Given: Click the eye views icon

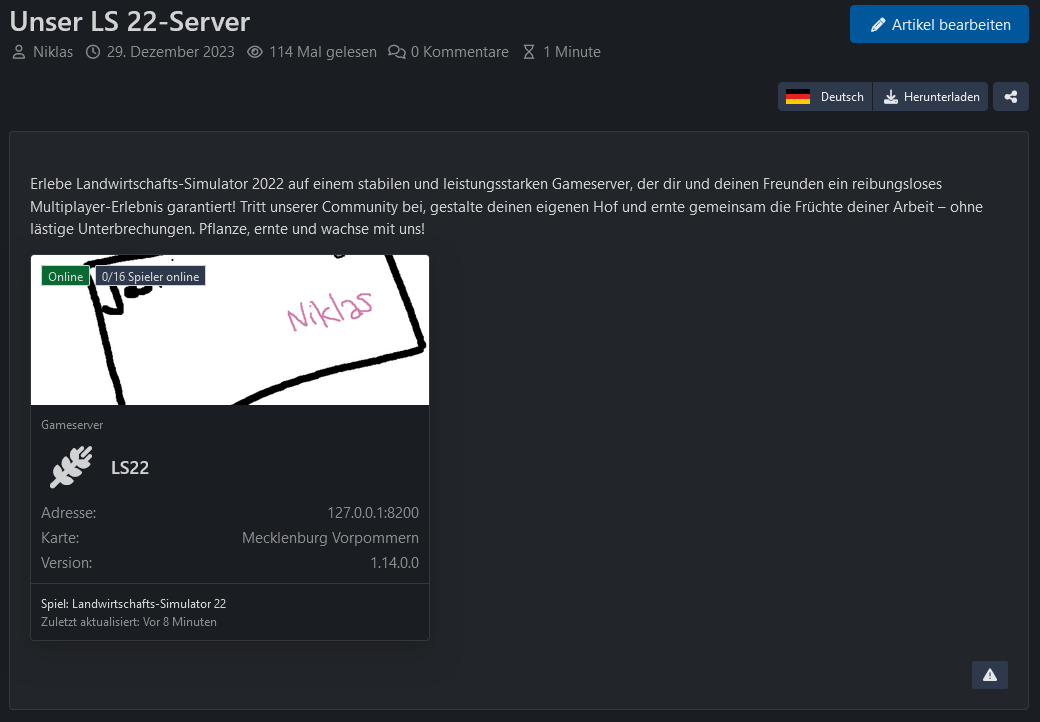Looking at the screenshot, I should pyautogui.click(x=255, y=52).
